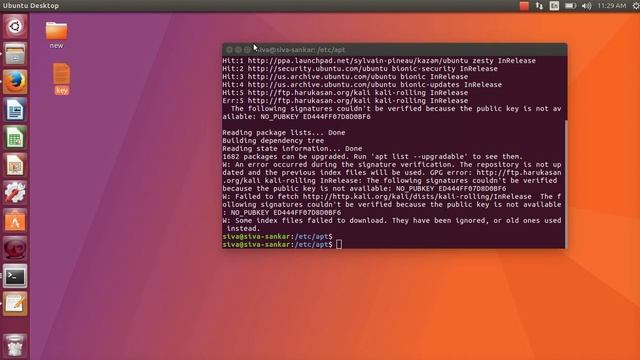Launch Firefox web browser from the launcher

pyautogui.click(x=15, y=82)
